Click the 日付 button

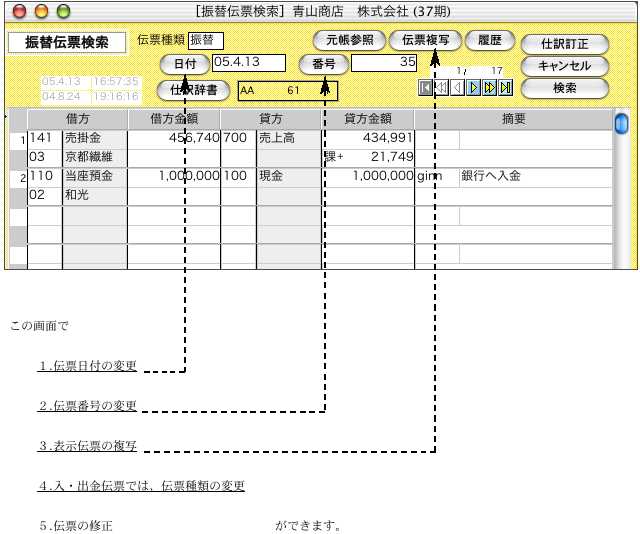click(184, 63)
